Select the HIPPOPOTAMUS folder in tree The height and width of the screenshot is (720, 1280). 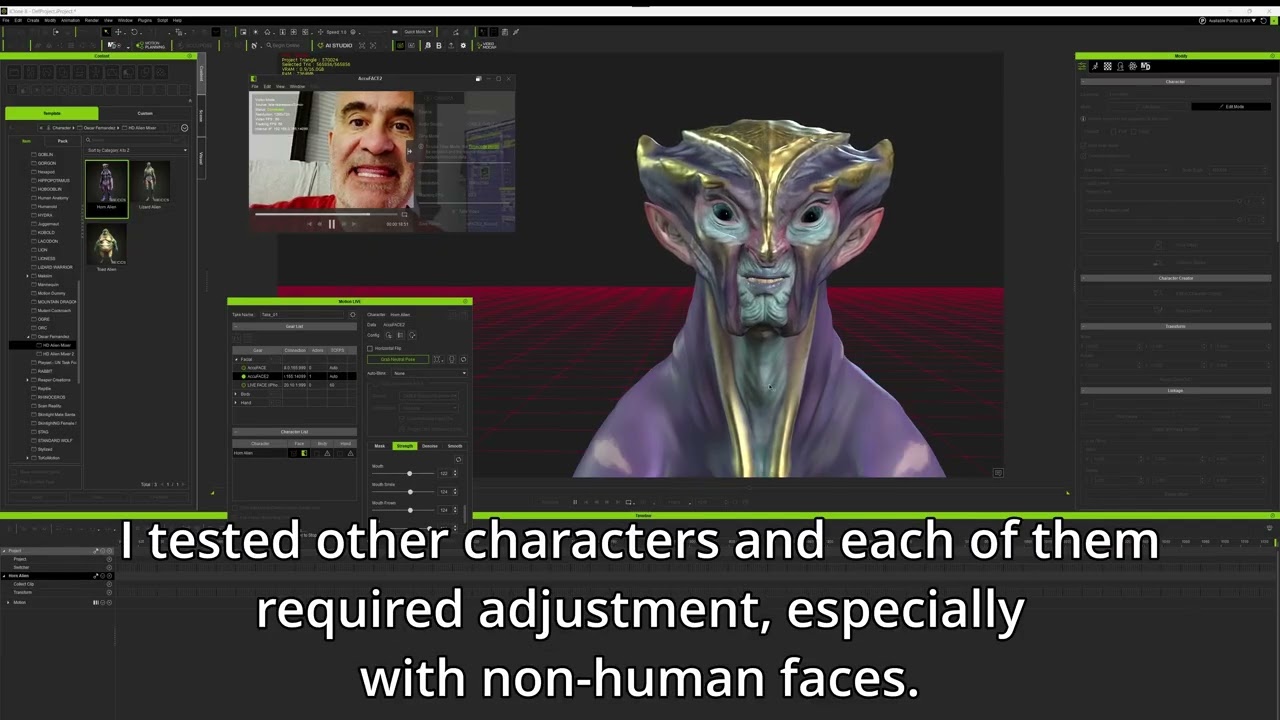[53, 180]
